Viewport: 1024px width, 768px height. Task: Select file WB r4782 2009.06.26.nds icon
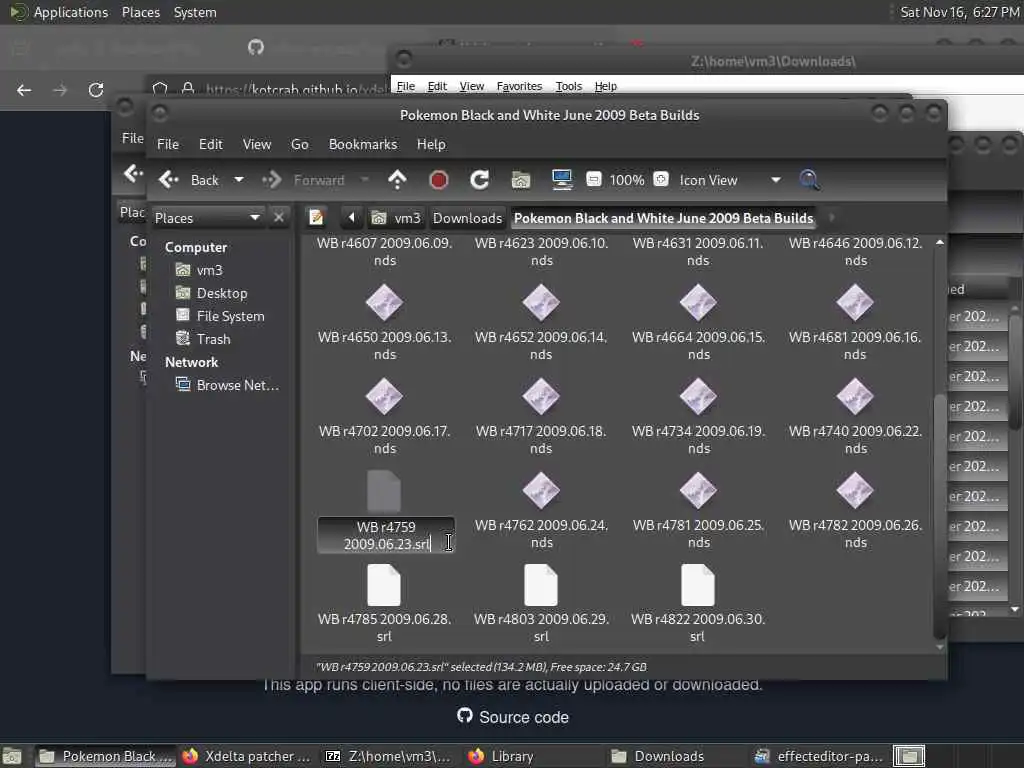(855, 491)
